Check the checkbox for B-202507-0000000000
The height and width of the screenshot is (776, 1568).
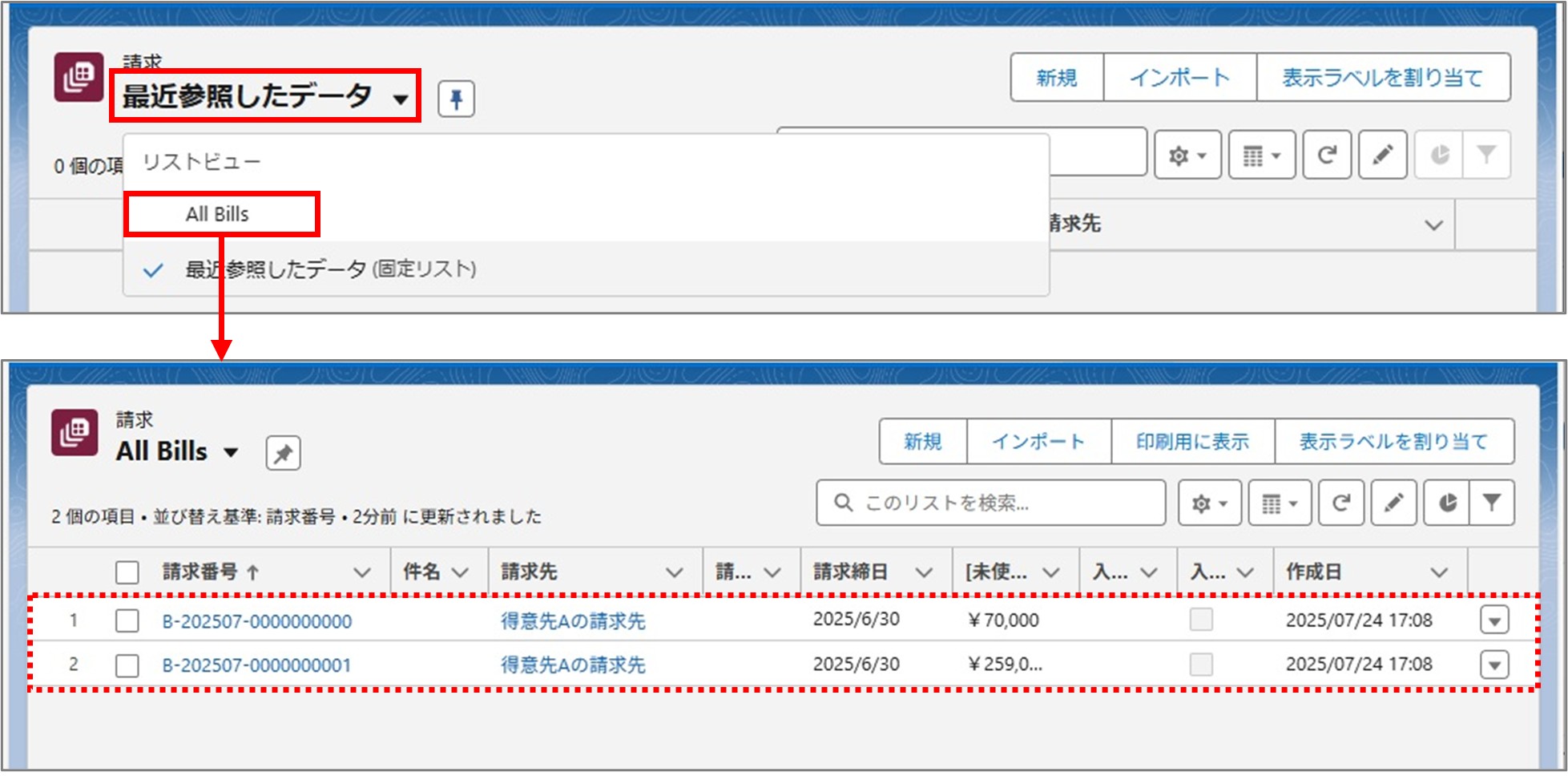[x=127, y=620]
